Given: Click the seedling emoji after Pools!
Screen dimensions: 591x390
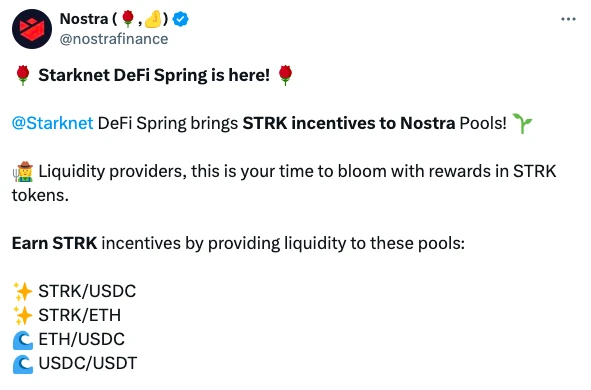Looking at the screenshot, I should coord(522,123).
